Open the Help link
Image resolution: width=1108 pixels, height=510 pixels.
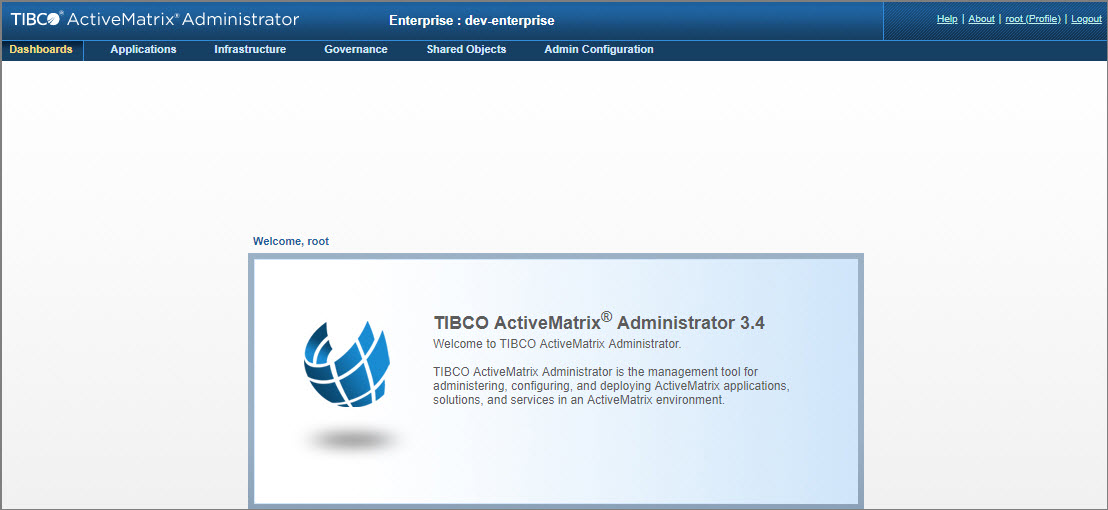tap(947, 19)
